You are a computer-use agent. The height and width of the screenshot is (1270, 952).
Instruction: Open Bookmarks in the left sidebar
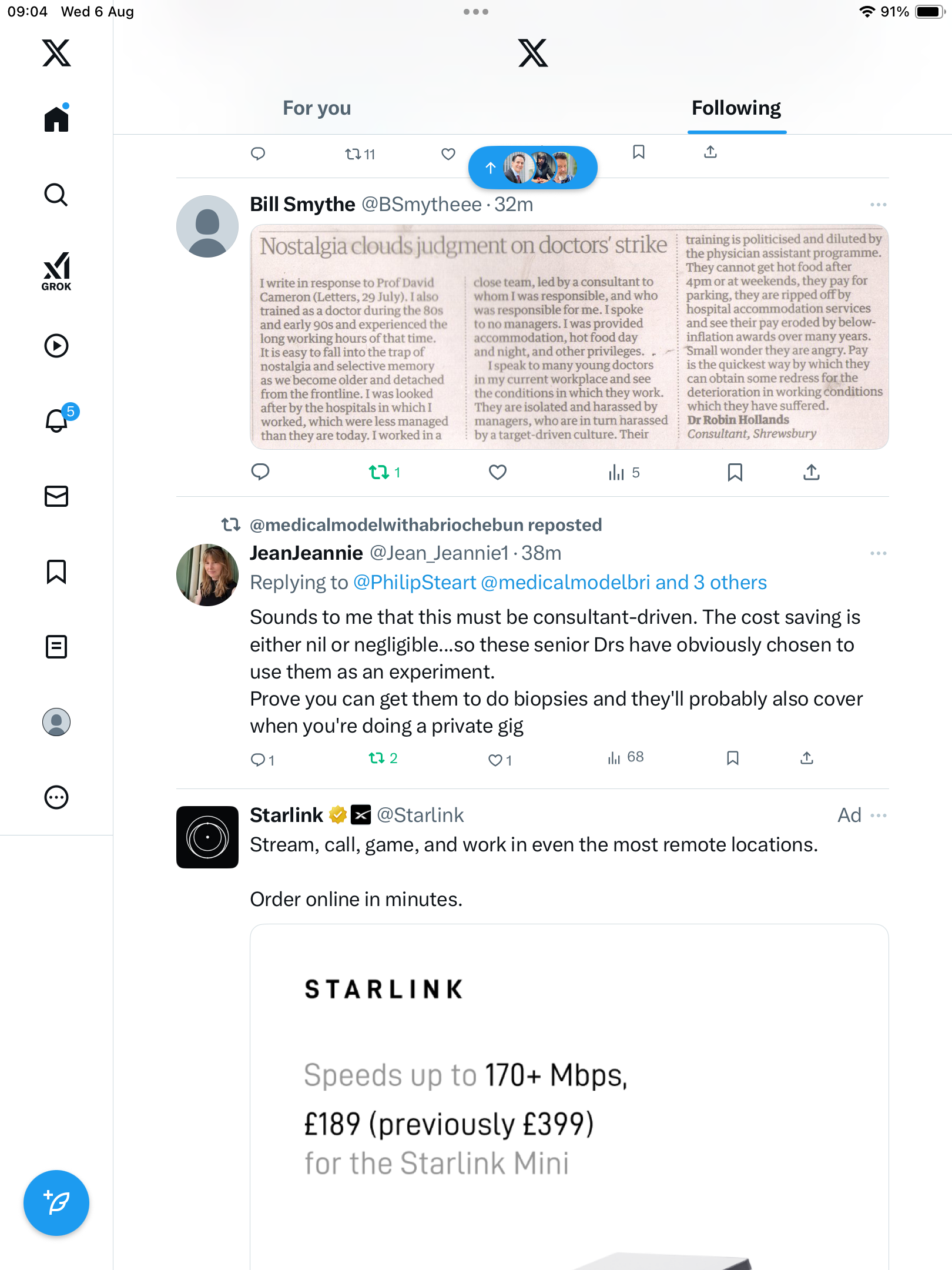click(56, 571)
